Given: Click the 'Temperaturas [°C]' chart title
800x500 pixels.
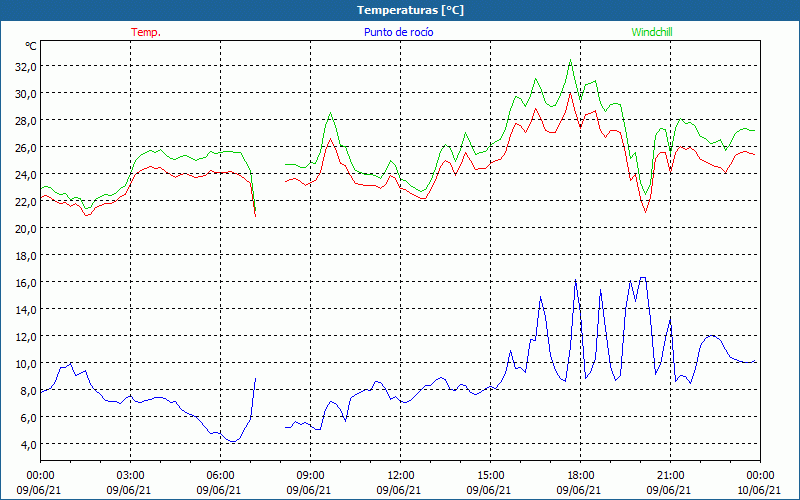Looking at the screenshot, I should (410, 10).
